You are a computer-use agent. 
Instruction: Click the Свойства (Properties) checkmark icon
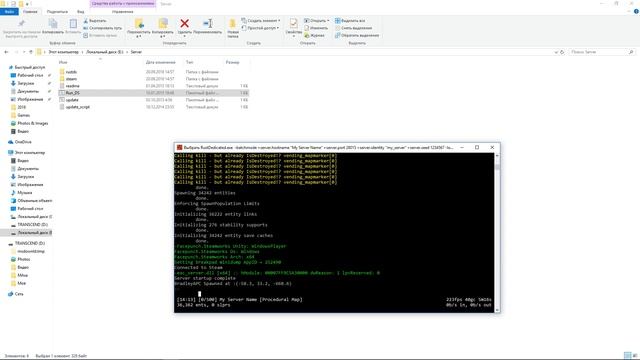coord(293,24)
